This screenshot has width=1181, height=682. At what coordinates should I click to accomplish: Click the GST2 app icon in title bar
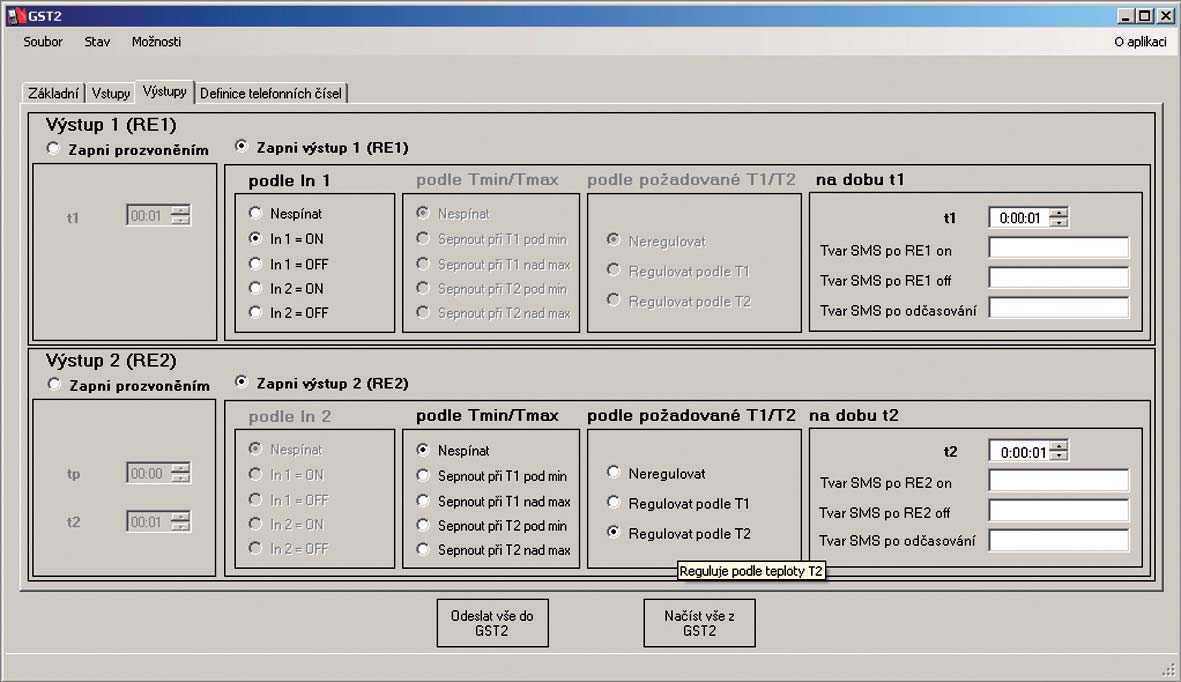[x=15, y=16]
